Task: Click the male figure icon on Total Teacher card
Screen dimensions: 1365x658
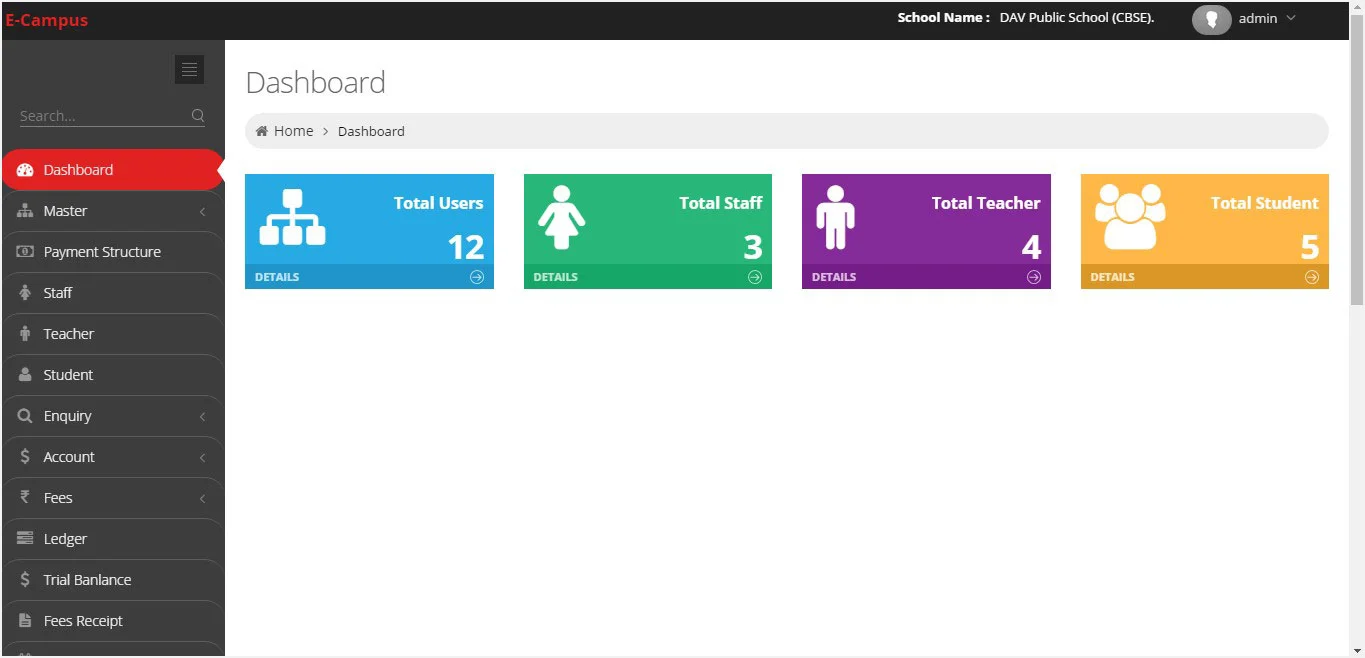Action: tap(835, 217)
